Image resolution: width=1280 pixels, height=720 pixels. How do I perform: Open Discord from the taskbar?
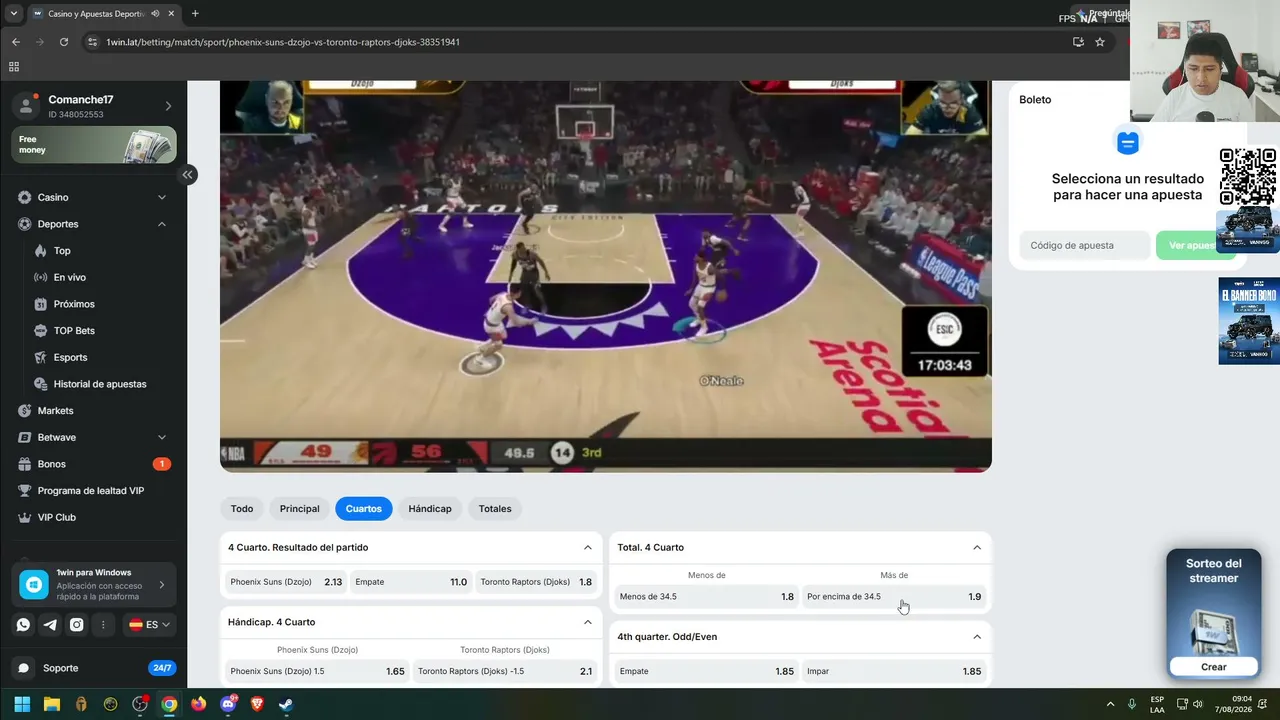228,704
